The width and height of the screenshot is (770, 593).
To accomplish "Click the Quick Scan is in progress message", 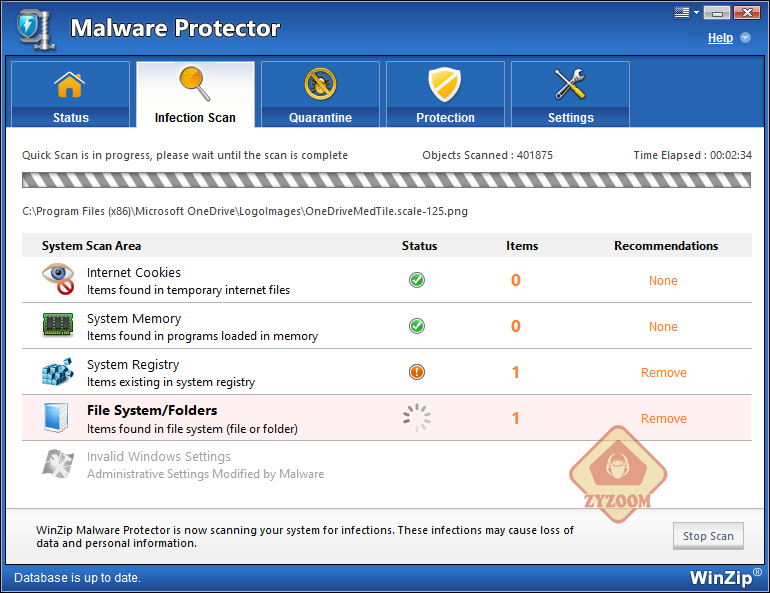I will pos(185,156).
